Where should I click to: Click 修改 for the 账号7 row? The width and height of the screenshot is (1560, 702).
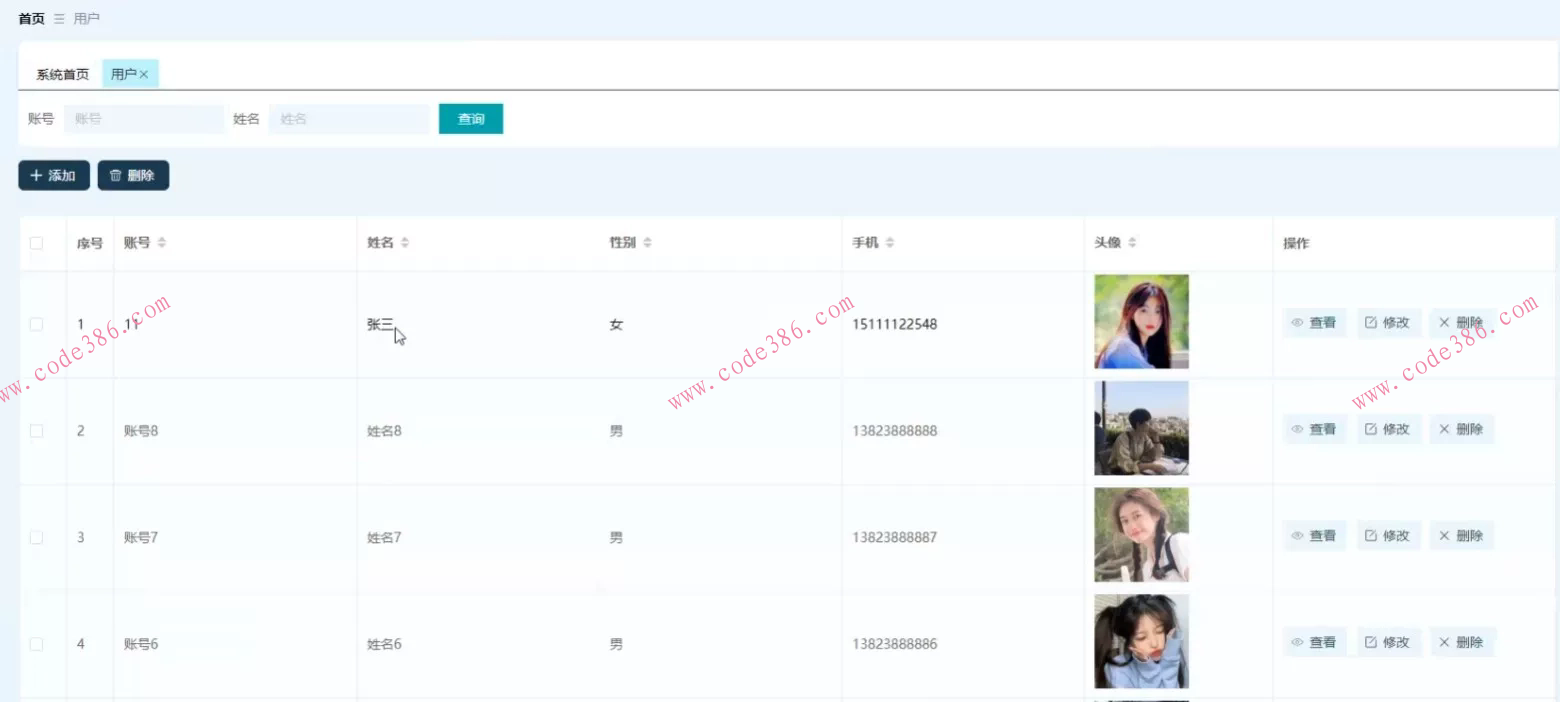[1389, 536]
